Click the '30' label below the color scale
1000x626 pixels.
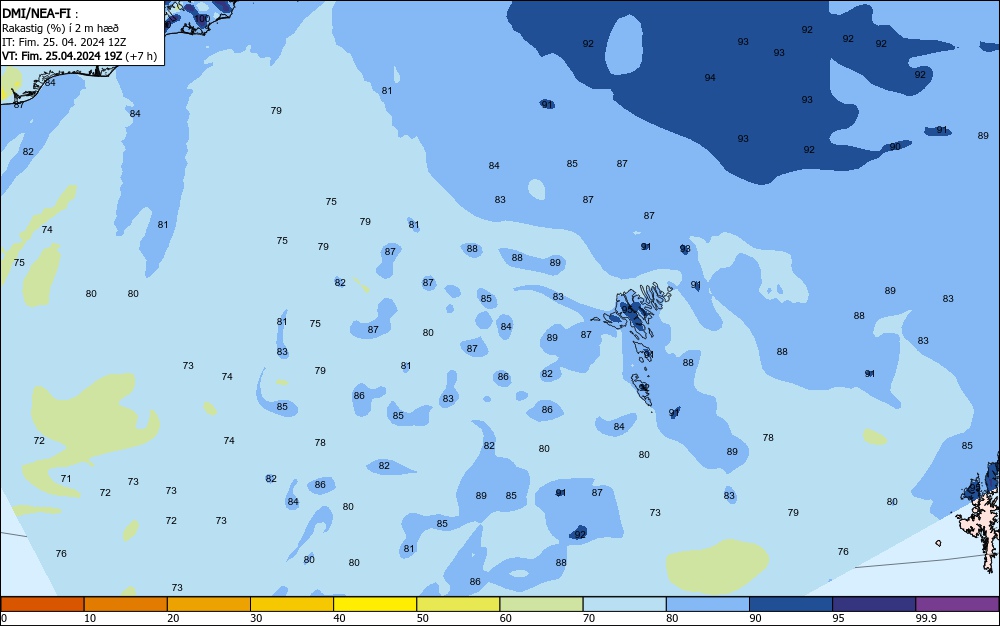point(256,618)
